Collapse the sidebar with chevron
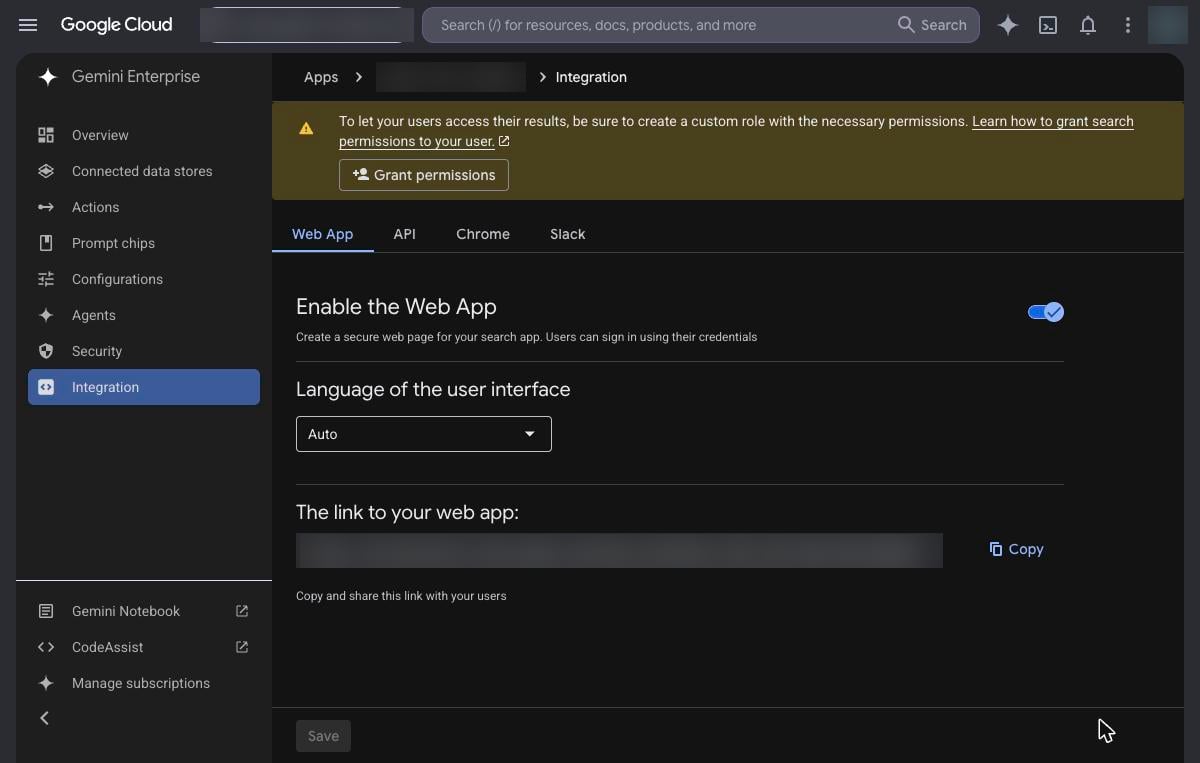This screenshot has width=1200, height=763. coord(44,718)
